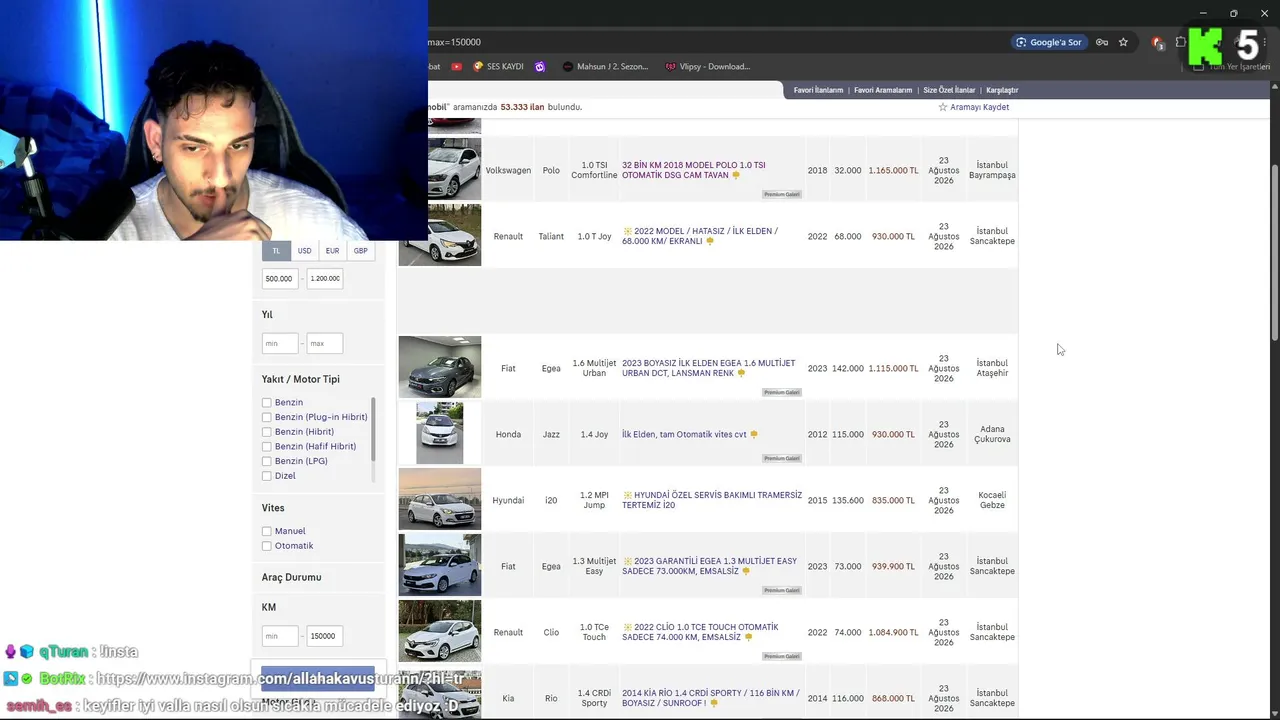Viewport: 1280px width, 720px height.
Task: Expand the Araç Durumu filter section
Action: click(291, 577)
